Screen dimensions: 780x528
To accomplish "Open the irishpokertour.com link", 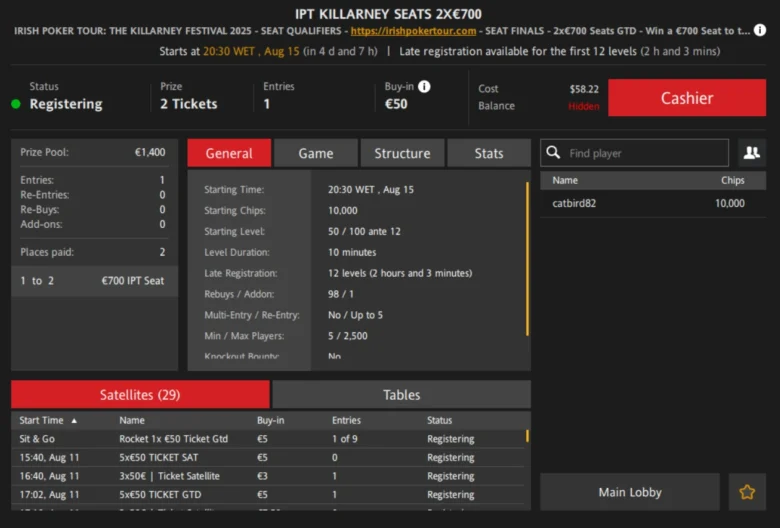I will [413, 31].
